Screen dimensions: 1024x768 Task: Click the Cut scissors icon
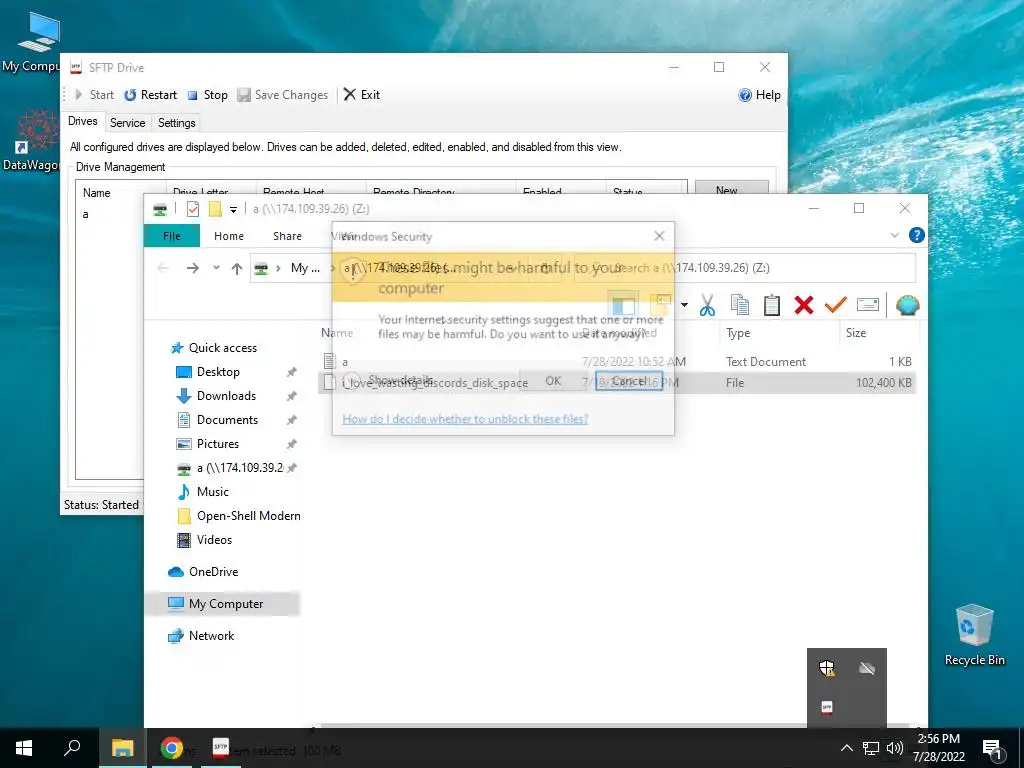[707, 305]
